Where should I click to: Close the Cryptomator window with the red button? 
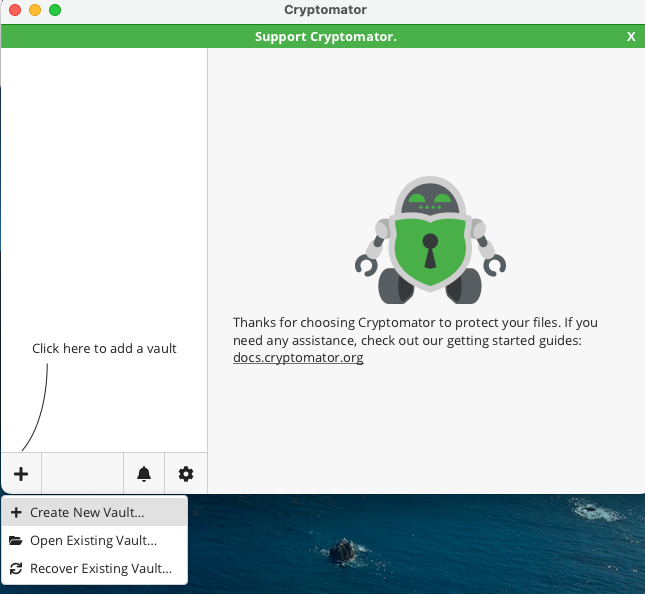click(x=15, y=10)
